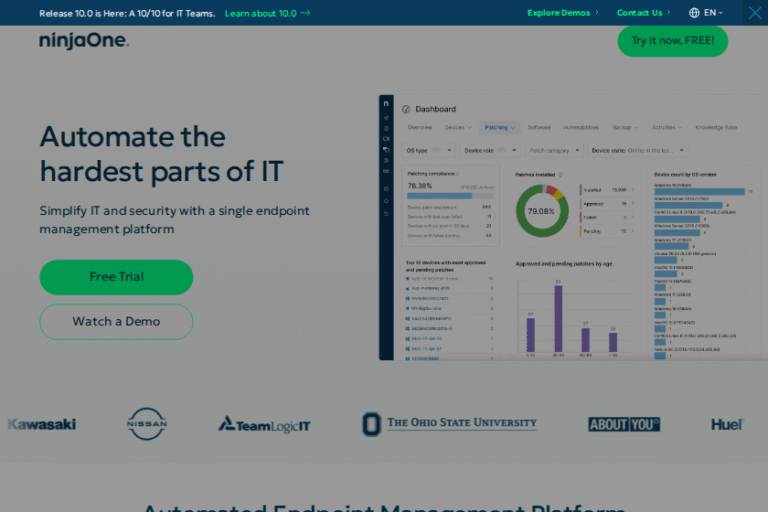
Task: Expand the OS type filter dropdown
Action: tap(429, 150)
